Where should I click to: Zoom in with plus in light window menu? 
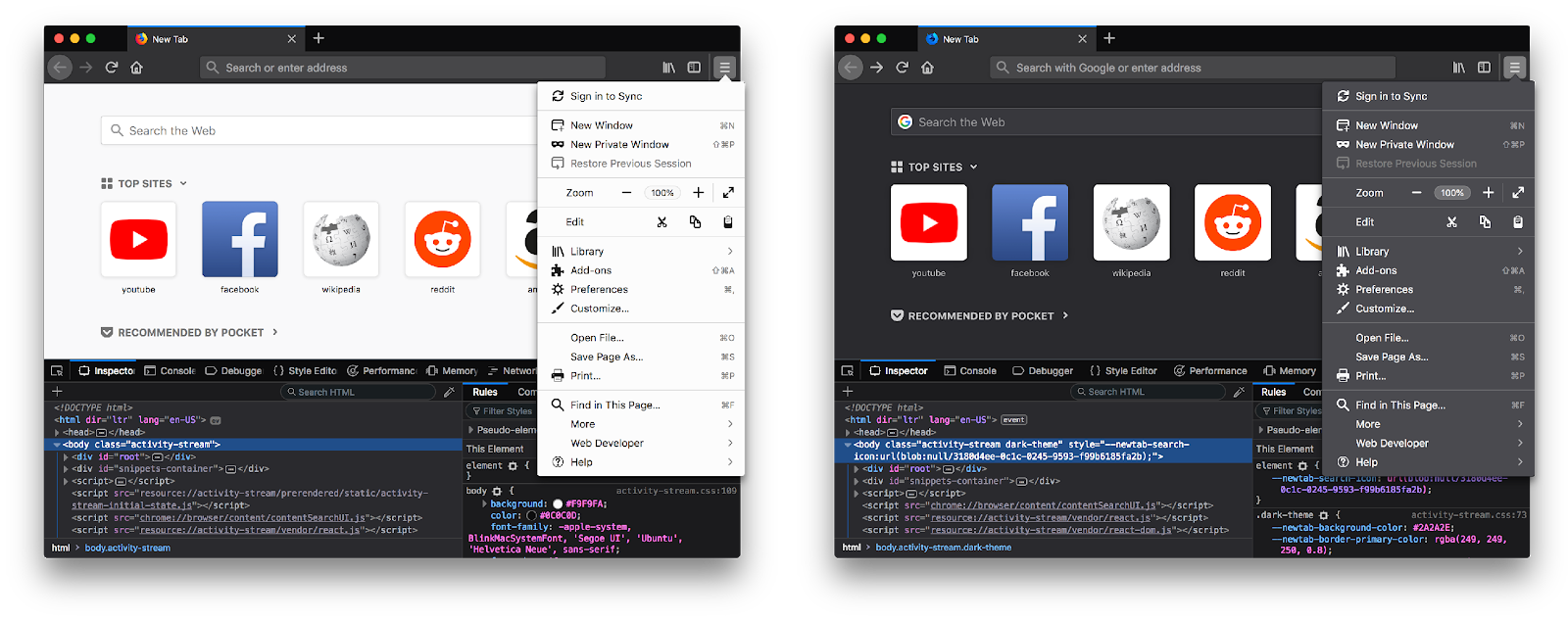pyautogui.click(x=698, y=193)
